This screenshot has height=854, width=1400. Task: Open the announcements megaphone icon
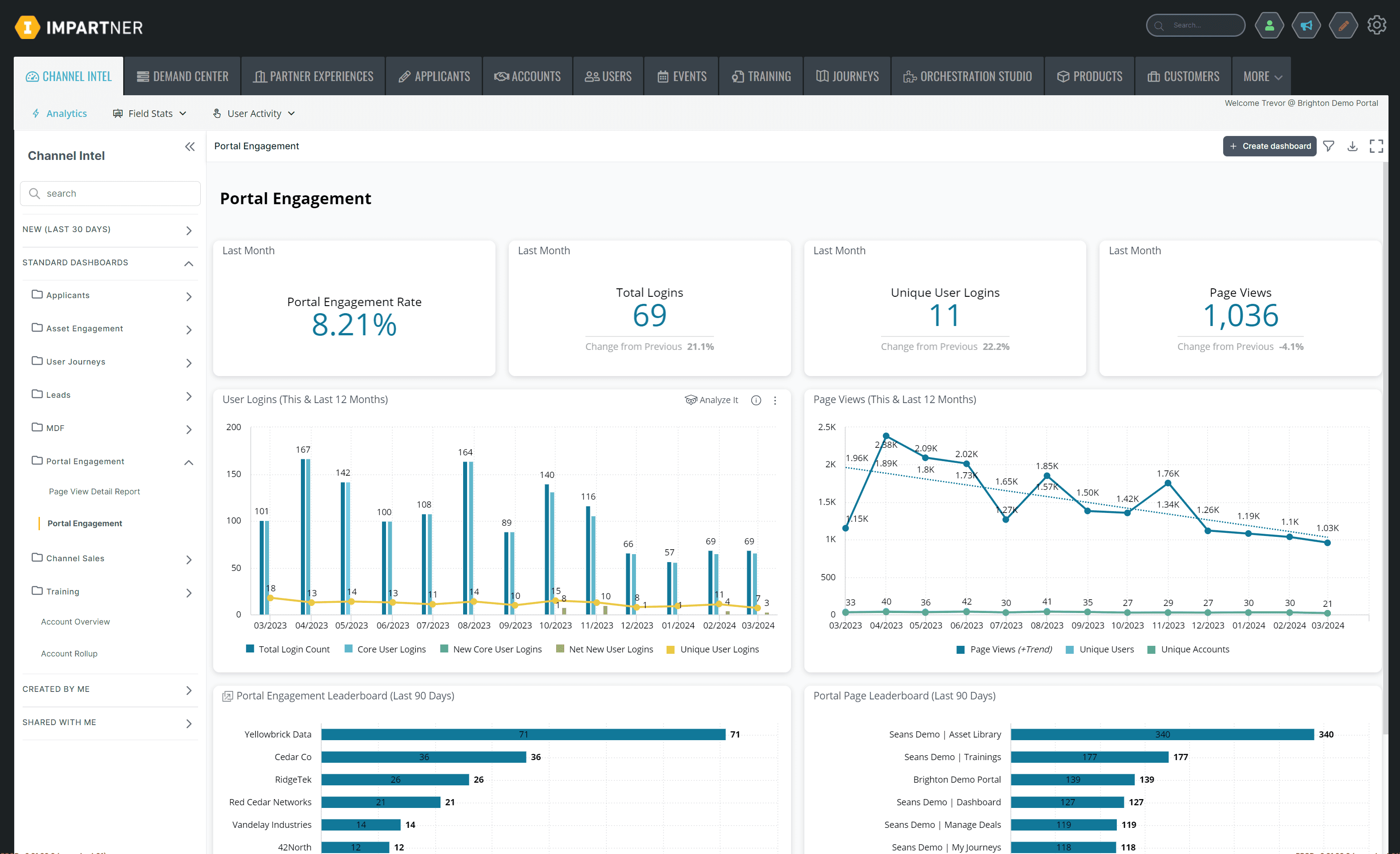pos(1306,26)
